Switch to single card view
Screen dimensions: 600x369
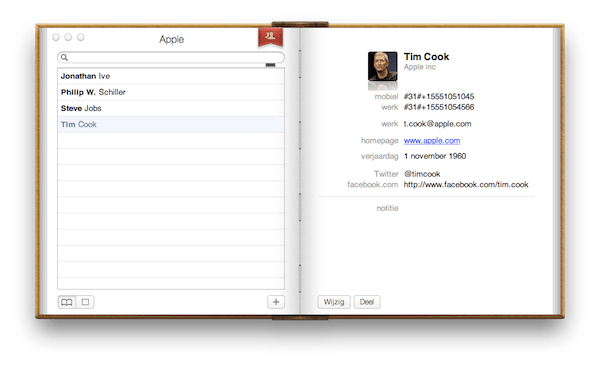85,302
